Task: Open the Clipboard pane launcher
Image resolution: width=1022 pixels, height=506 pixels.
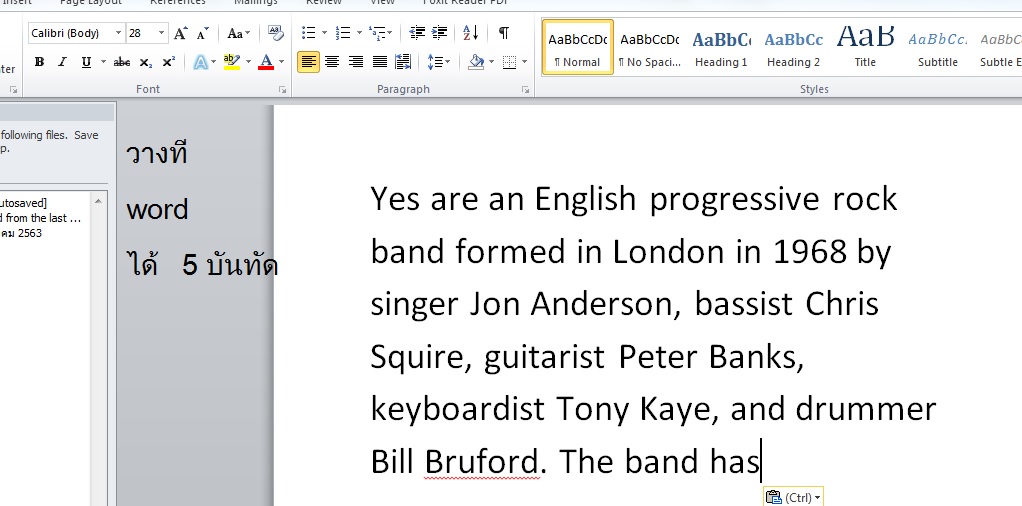Action: (13, 89)
